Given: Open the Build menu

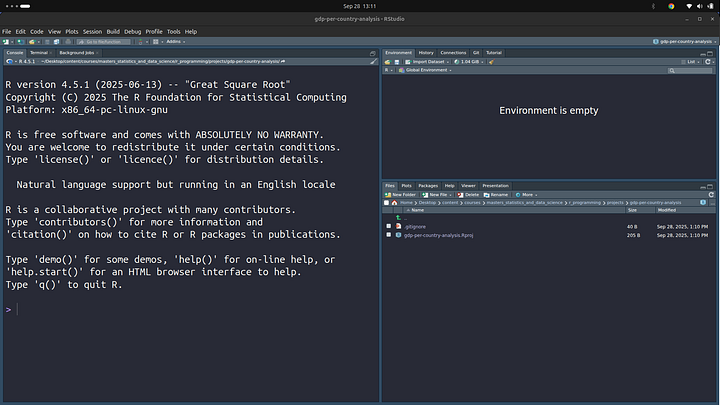Looking at the screenshot, I should click(x=113, y=32).
